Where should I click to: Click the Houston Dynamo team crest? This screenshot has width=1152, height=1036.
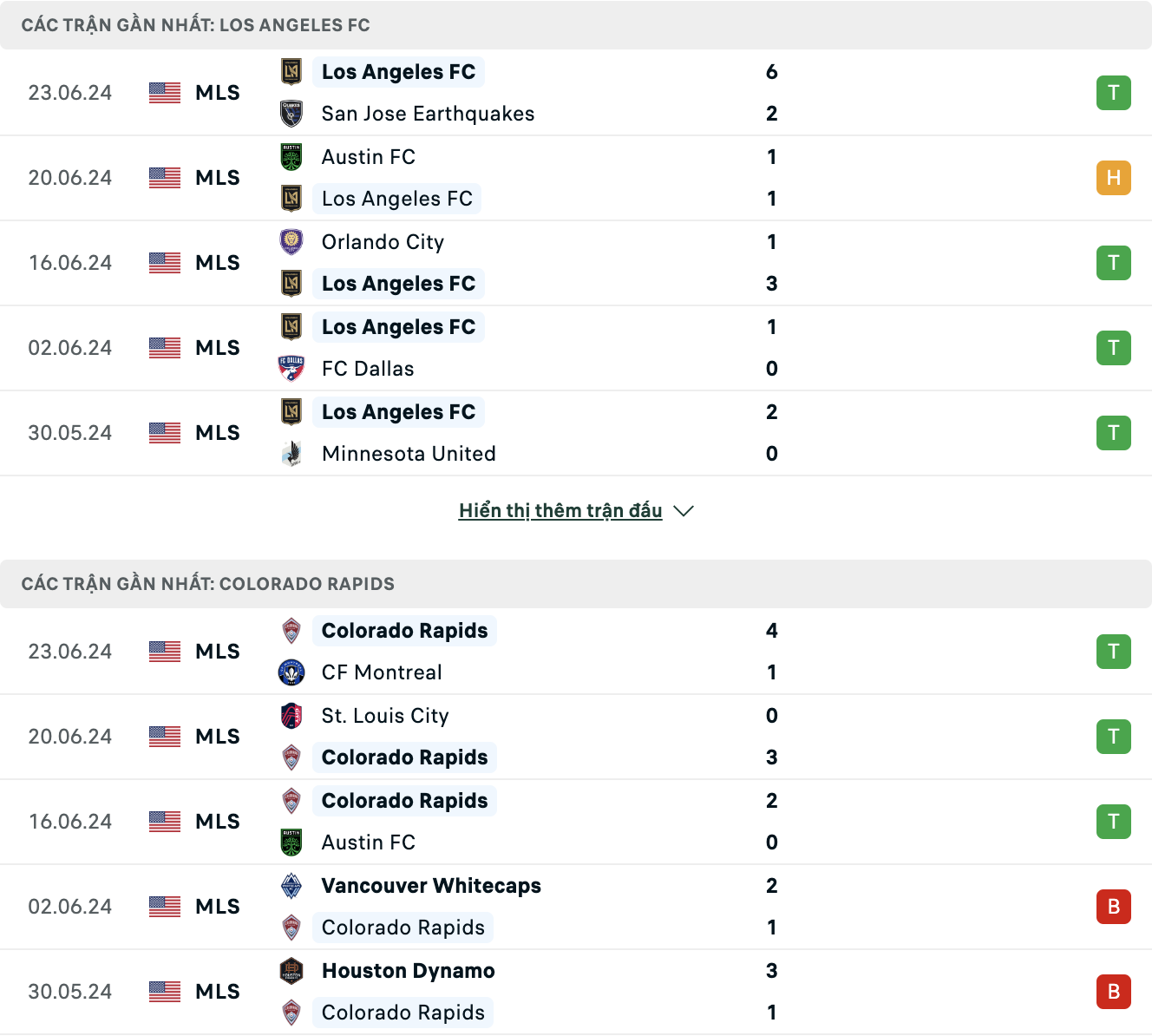click(291, 971)
